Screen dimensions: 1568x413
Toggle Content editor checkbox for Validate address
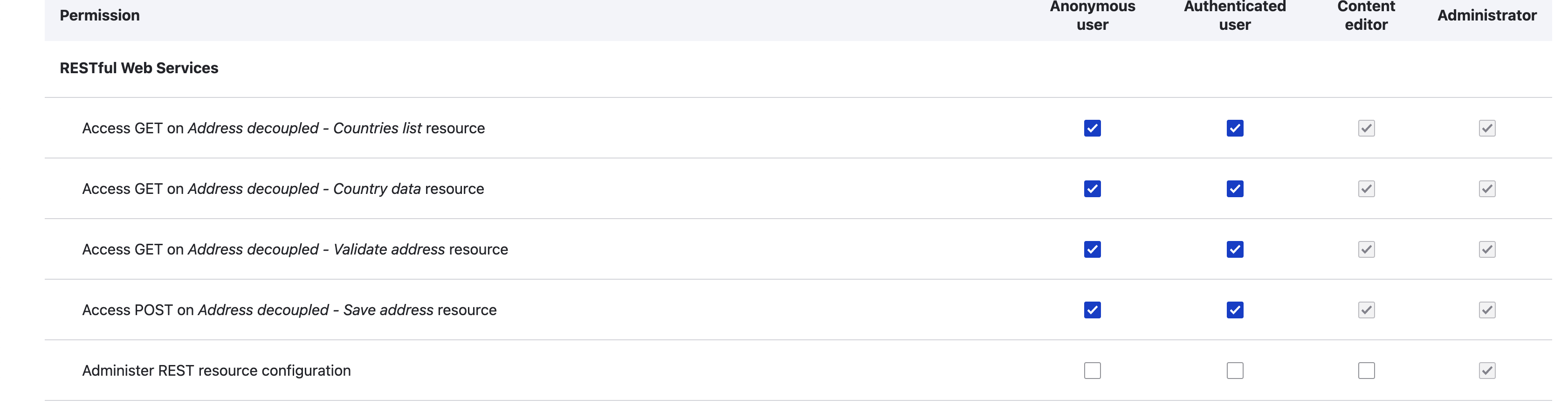tap(1366, 249)
